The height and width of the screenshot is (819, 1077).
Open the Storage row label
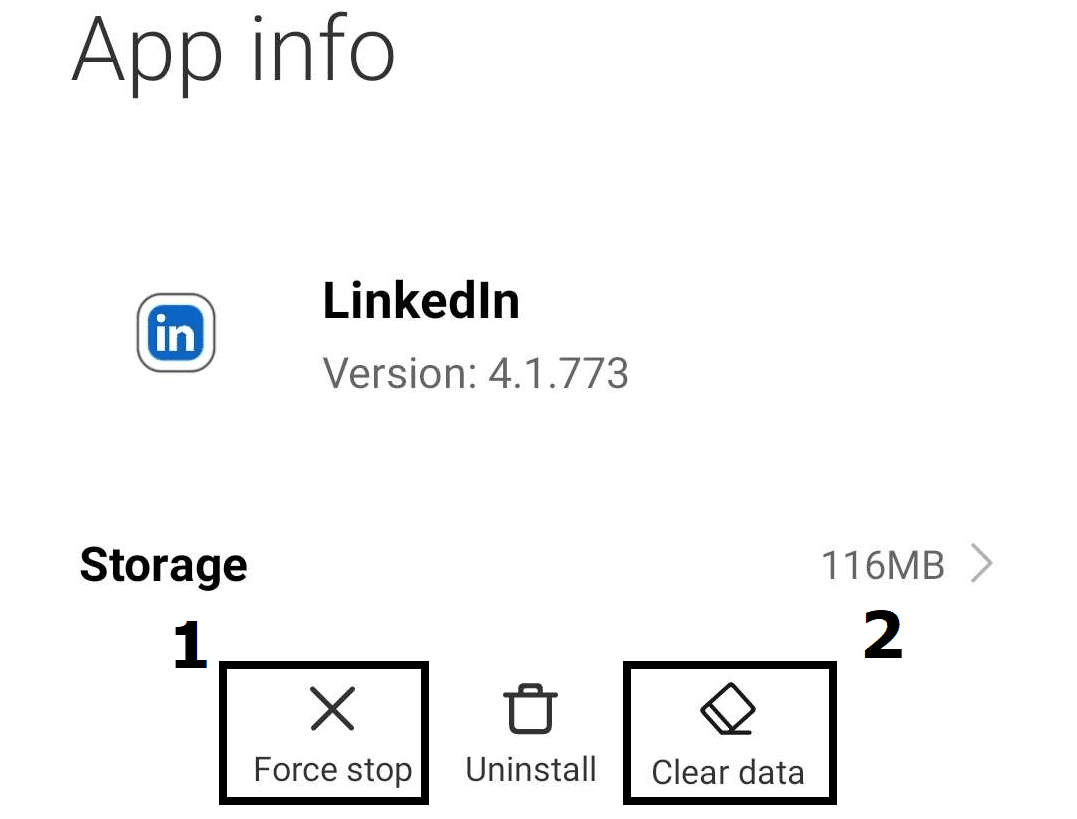click(x=163, y=565)
